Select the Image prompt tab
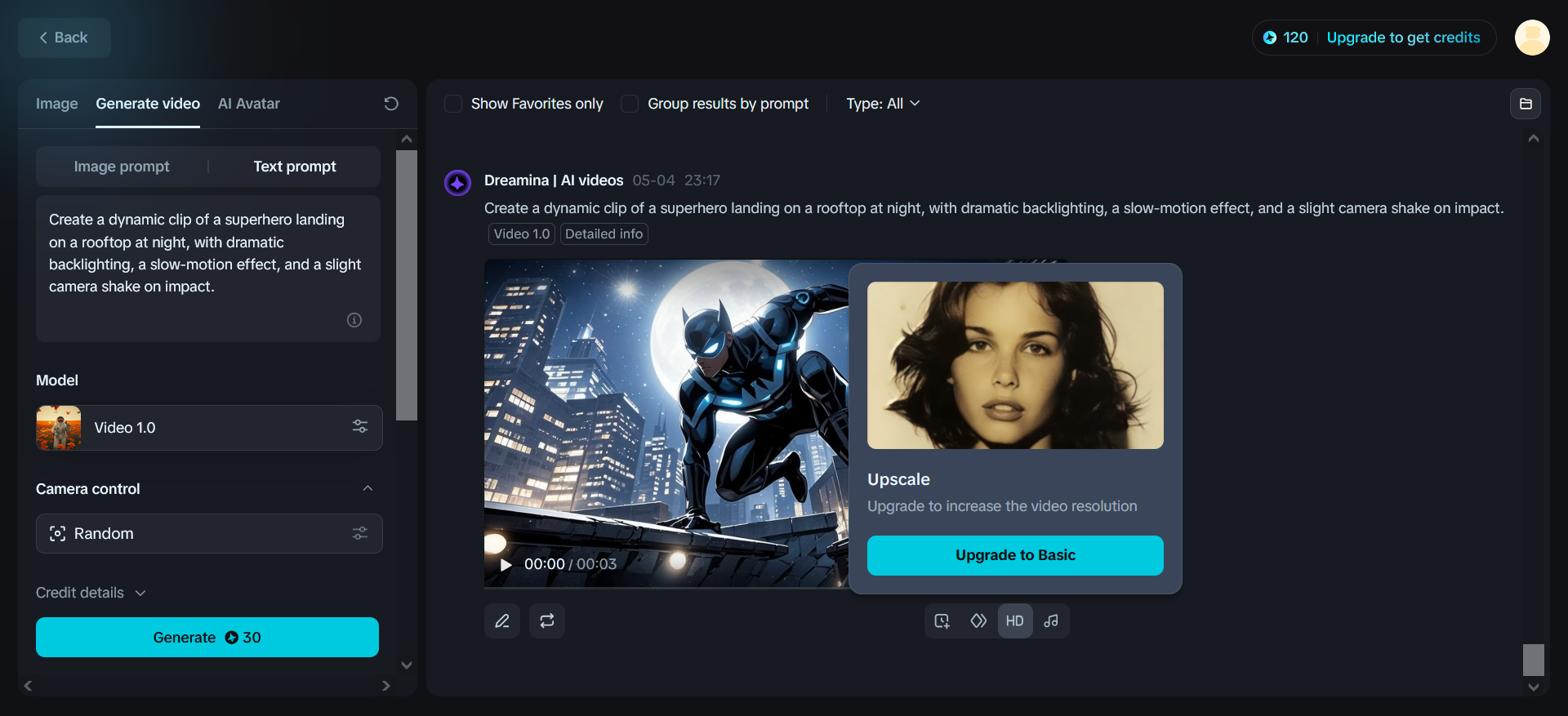Viewport: 1568px width, 716px height. [x=122, y=167]
